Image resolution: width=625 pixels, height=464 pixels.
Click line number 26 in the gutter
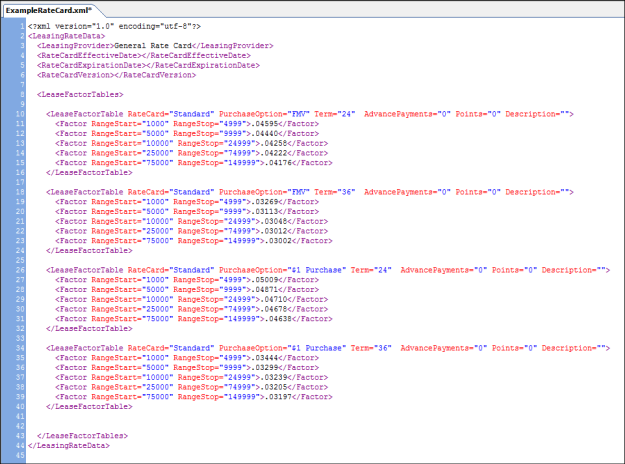point(20,270)
